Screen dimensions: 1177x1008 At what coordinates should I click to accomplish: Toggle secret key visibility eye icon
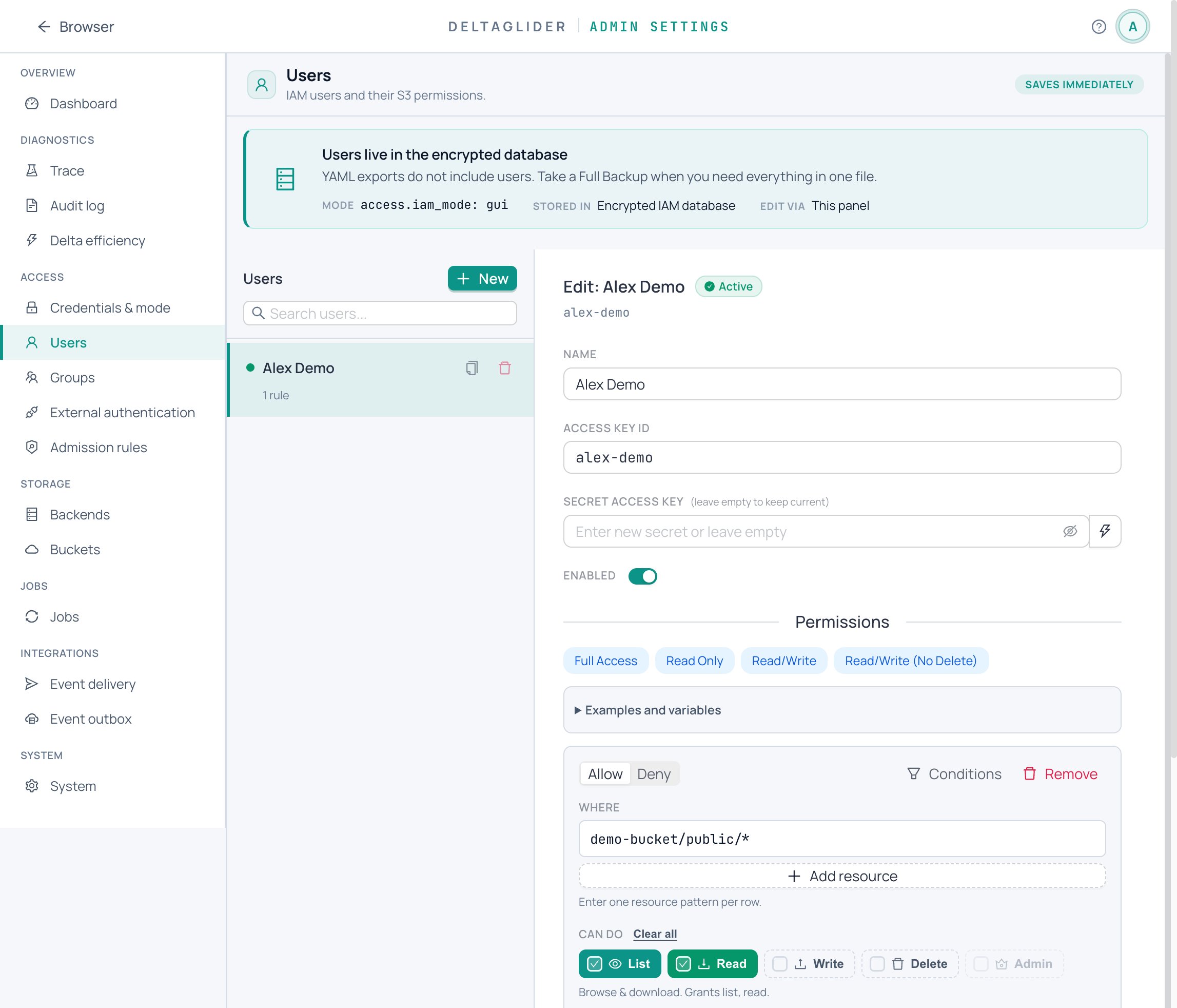(1070, 531)
